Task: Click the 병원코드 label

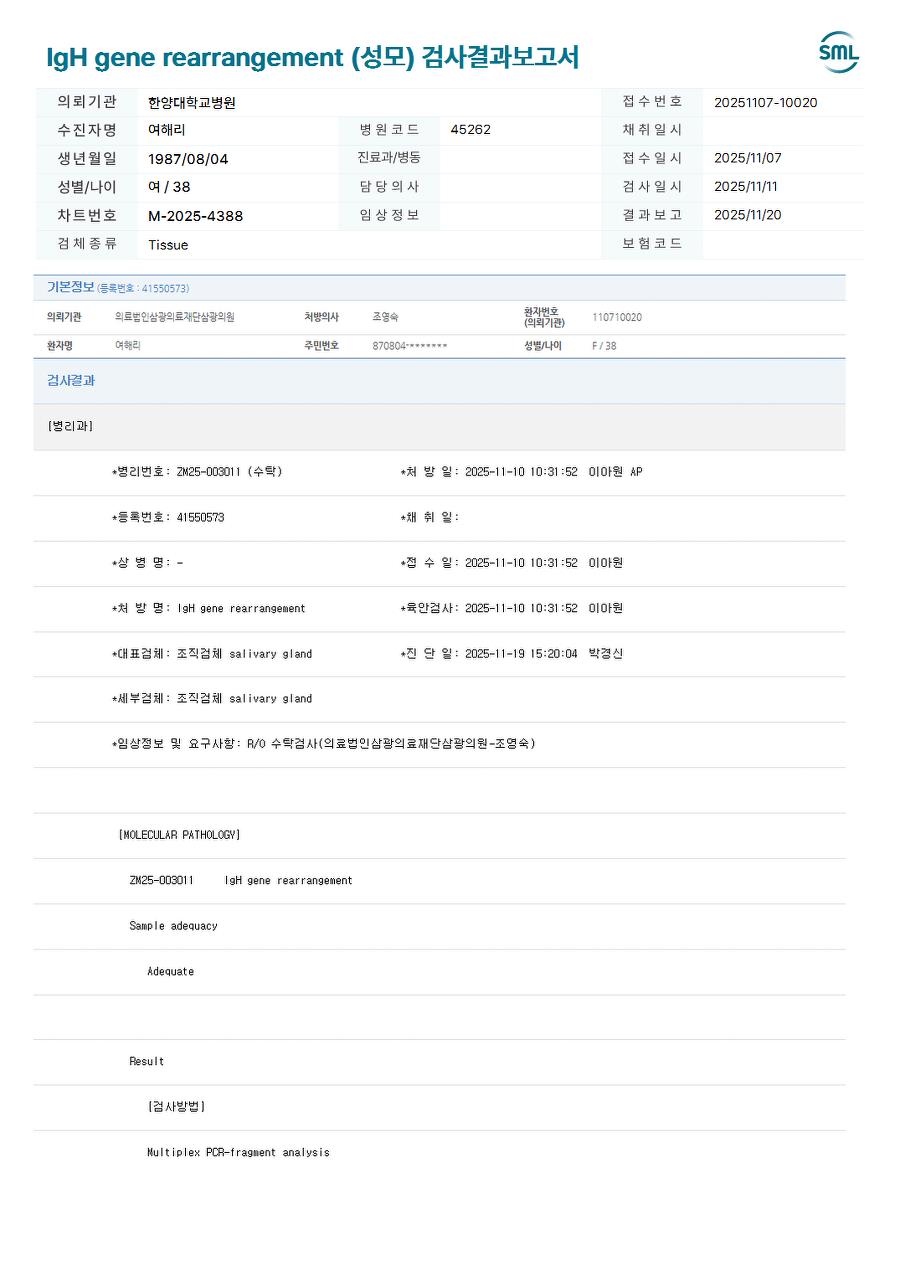Action: 389,130
